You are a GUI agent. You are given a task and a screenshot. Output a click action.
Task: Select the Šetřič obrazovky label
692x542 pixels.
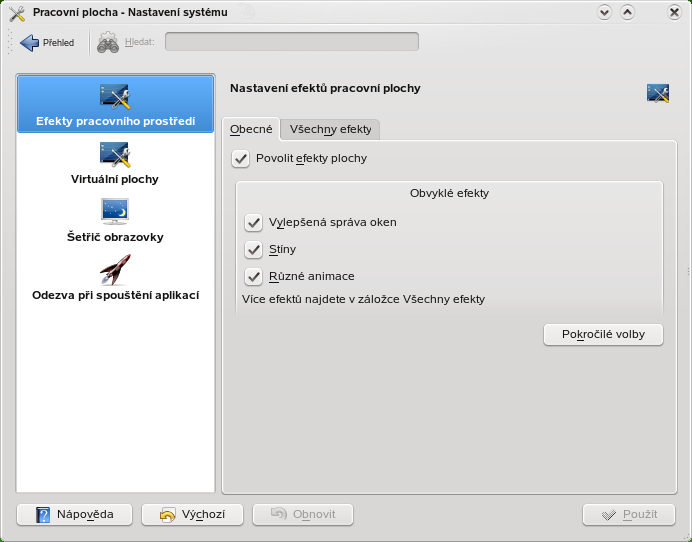115,237
